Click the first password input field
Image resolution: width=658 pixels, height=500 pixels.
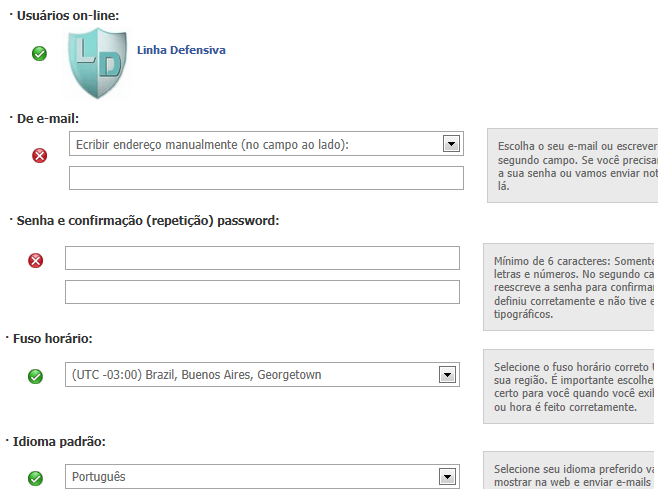(262, 258)
